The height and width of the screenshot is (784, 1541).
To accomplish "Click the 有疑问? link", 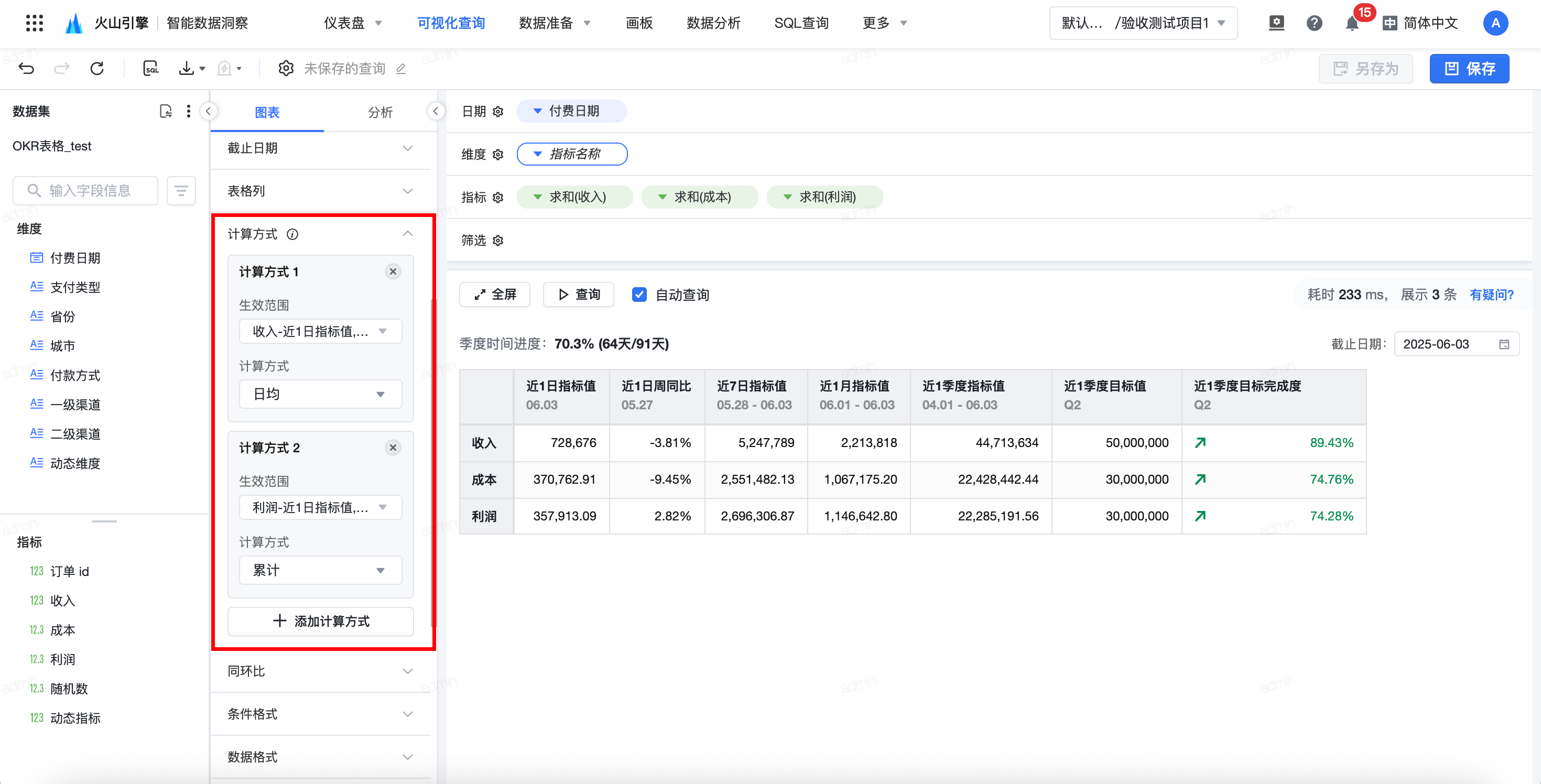I will (1491, 294).
